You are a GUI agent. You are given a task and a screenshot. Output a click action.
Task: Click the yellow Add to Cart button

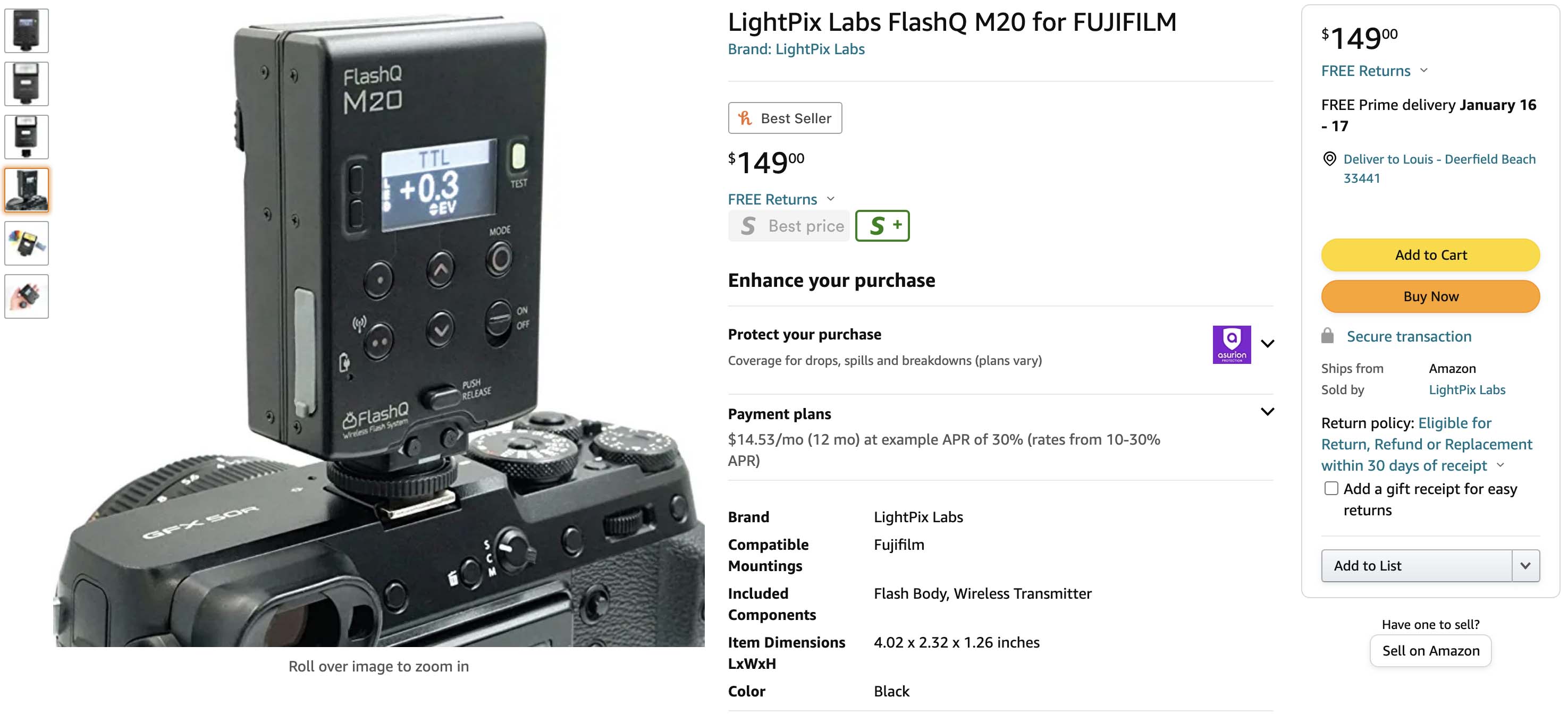[1430, 255]
